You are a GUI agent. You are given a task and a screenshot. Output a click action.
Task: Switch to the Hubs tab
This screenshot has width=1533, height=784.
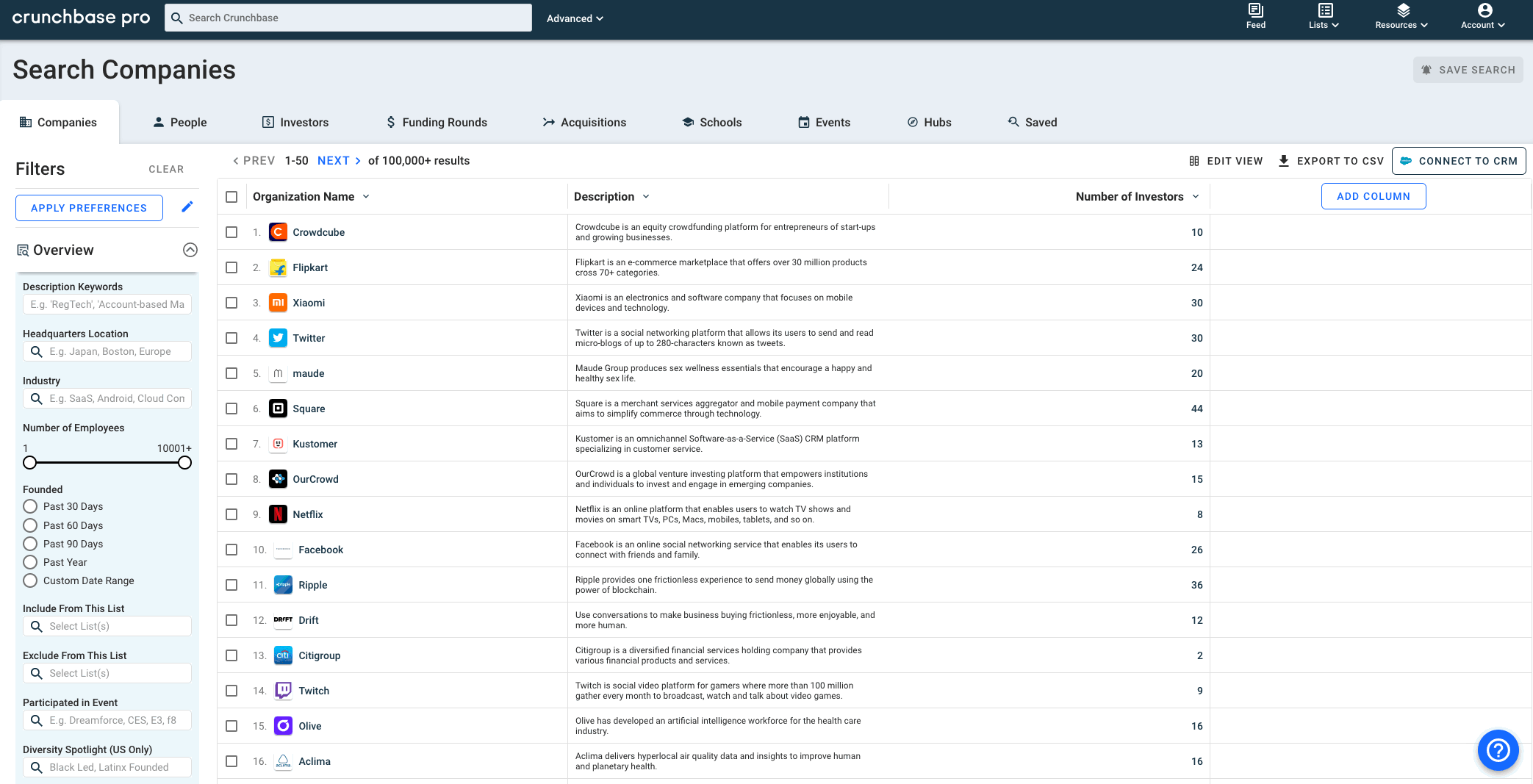pos(930,122)
